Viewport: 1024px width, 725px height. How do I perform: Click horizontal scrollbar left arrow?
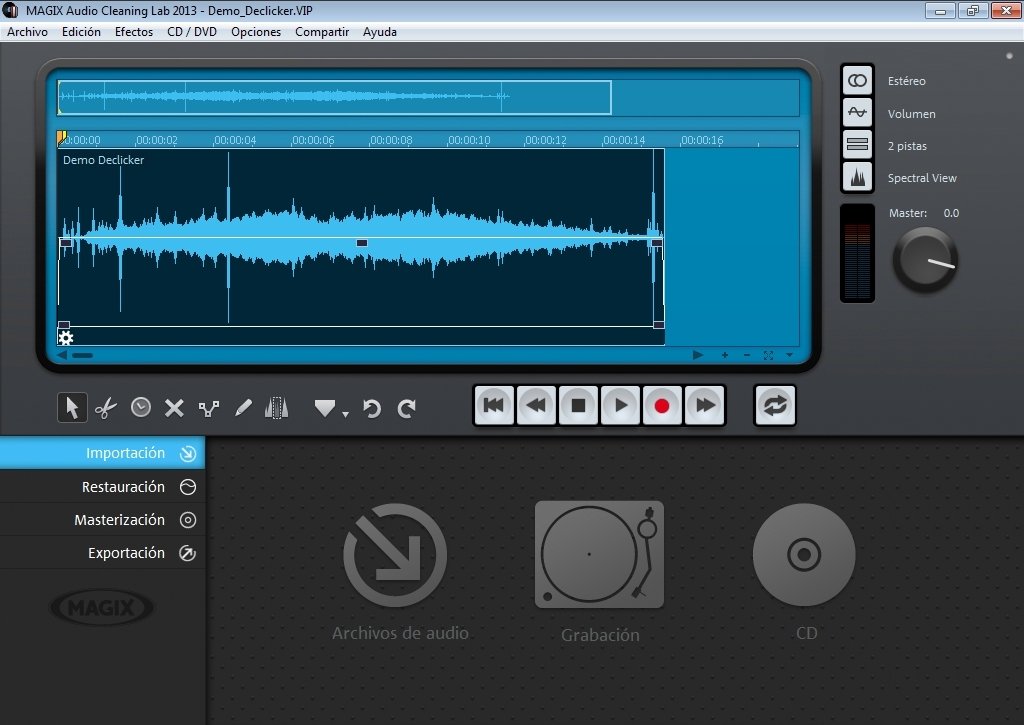(62, 355)
